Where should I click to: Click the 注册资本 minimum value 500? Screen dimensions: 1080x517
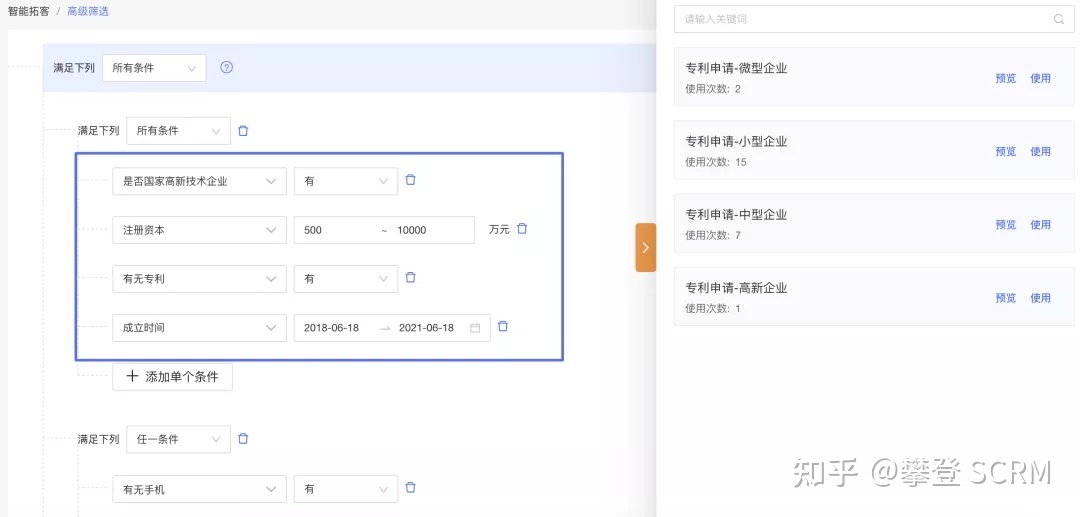click(313, 230)
